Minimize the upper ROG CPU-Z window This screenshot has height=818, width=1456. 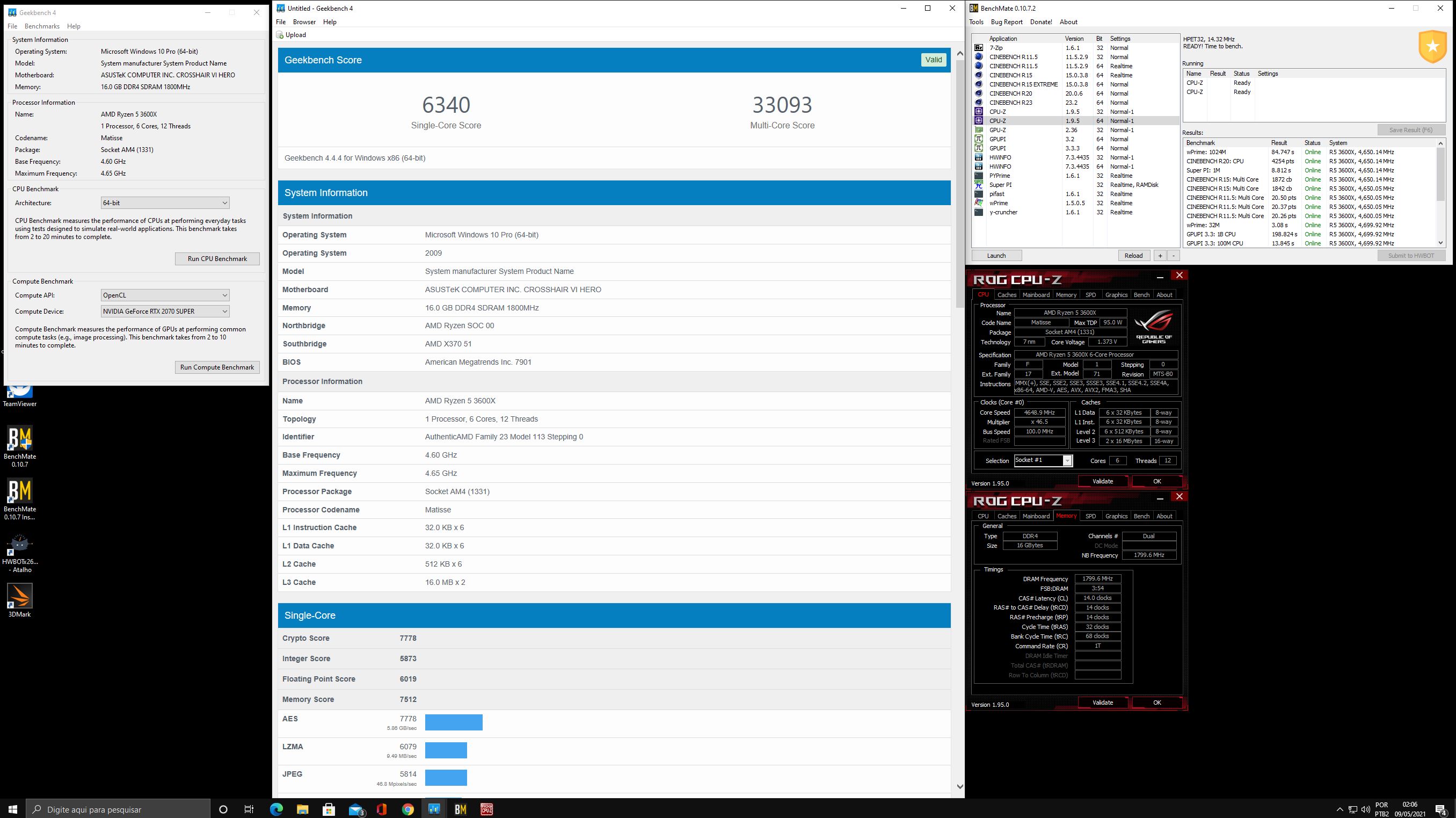coord(1160,277)
